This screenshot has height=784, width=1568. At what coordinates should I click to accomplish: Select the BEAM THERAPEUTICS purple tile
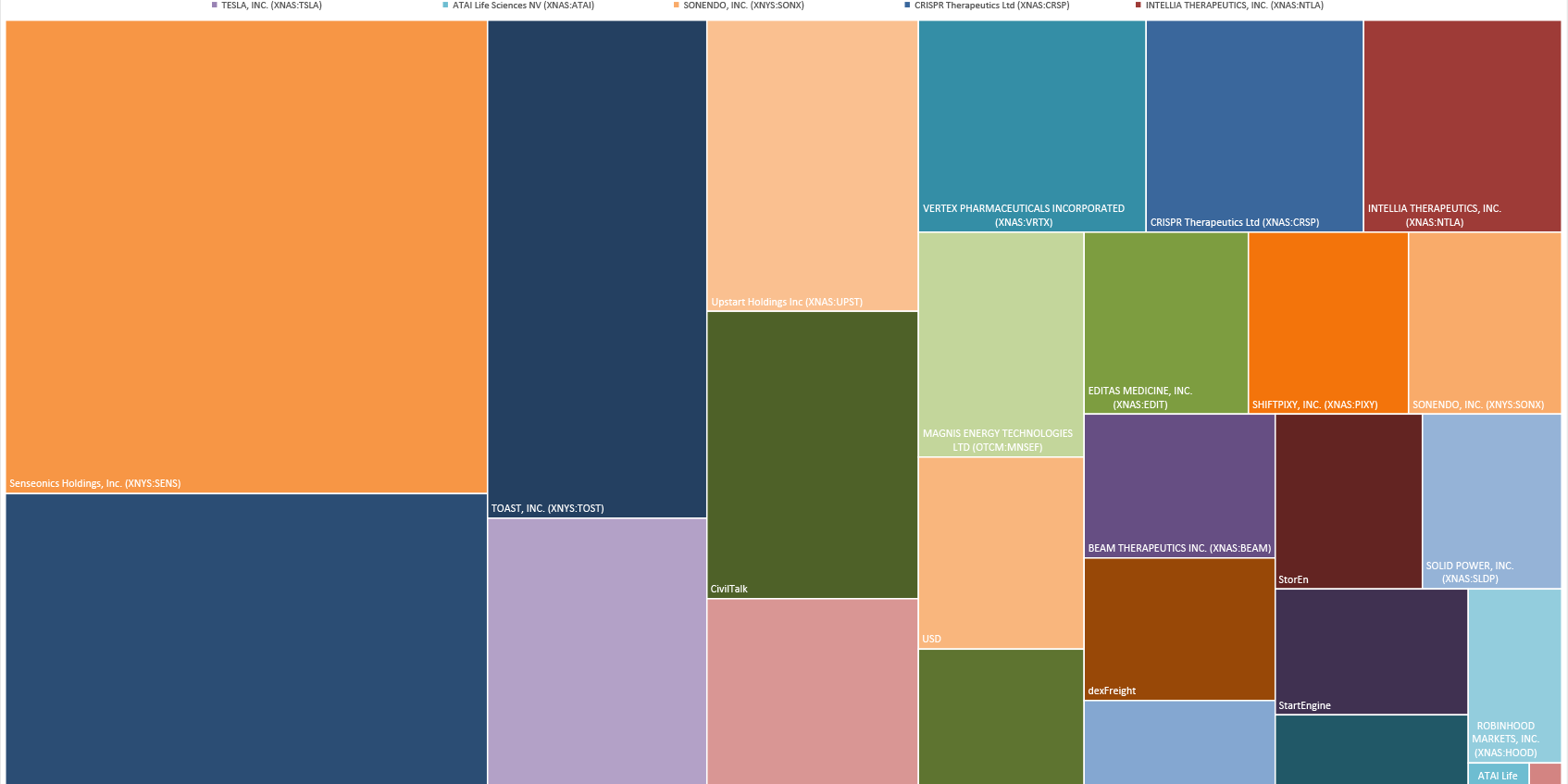pyautogui.click(x=1178, y=485)
